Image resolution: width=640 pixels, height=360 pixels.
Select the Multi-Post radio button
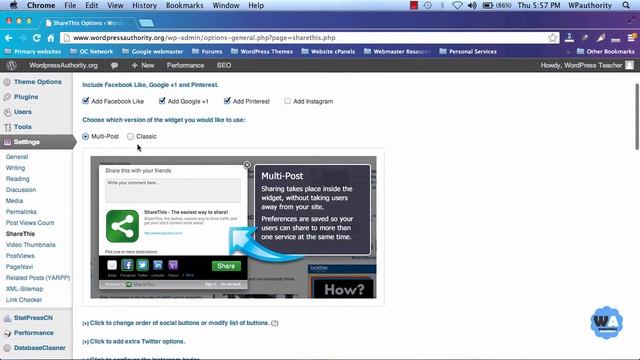[85, 136]
